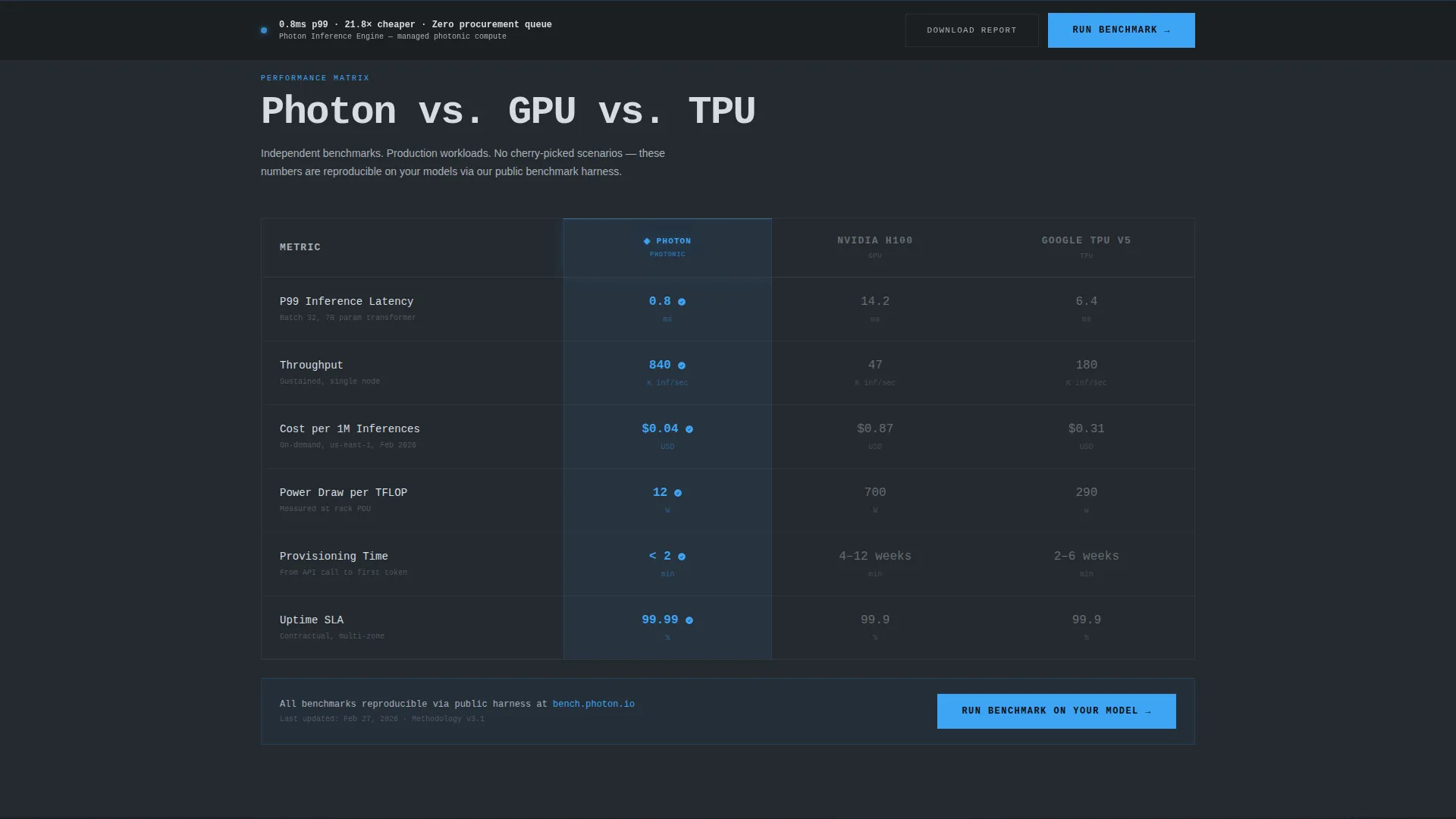
Task: Click the Cost per 1M Inferences label
Action: pos(350,429)
